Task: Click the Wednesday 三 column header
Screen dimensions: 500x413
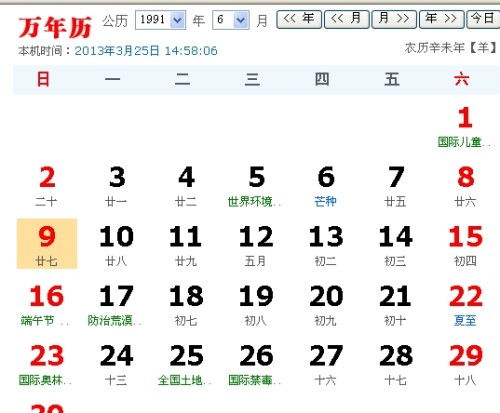Action: 252,80
